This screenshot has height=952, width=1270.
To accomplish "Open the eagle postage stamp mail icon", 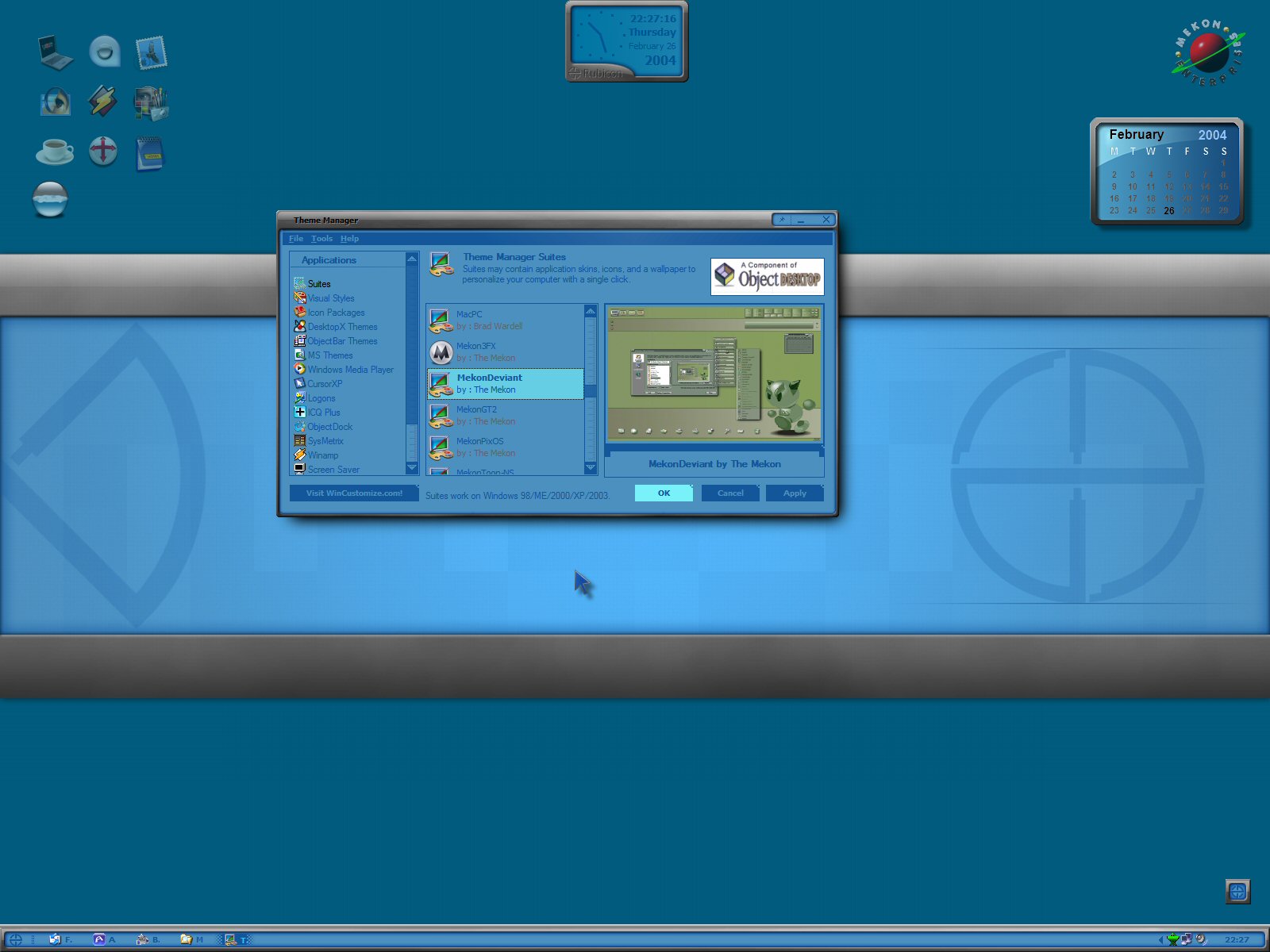I will [x=151, y=52].
